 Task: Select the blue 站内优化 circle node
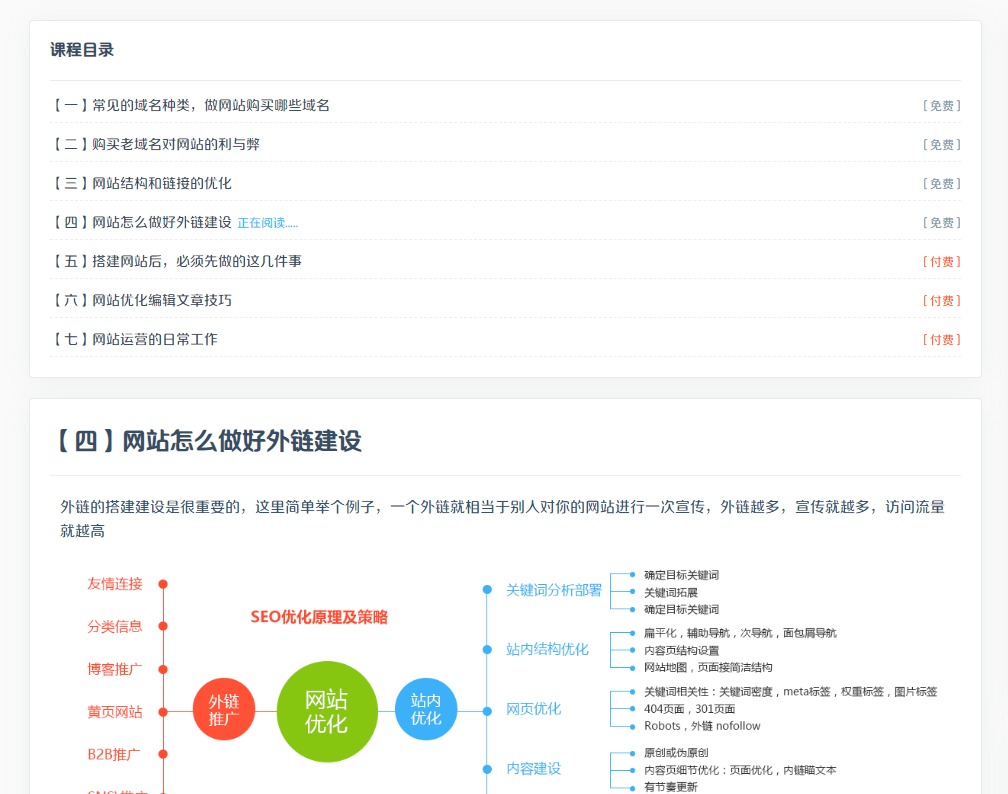(x=426, y=711)
